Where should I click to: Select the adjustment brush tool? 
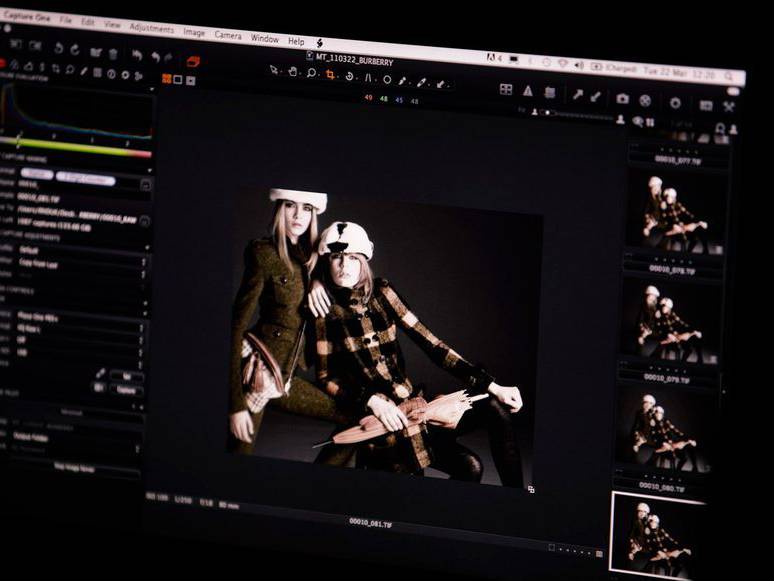tap(421, 82)
